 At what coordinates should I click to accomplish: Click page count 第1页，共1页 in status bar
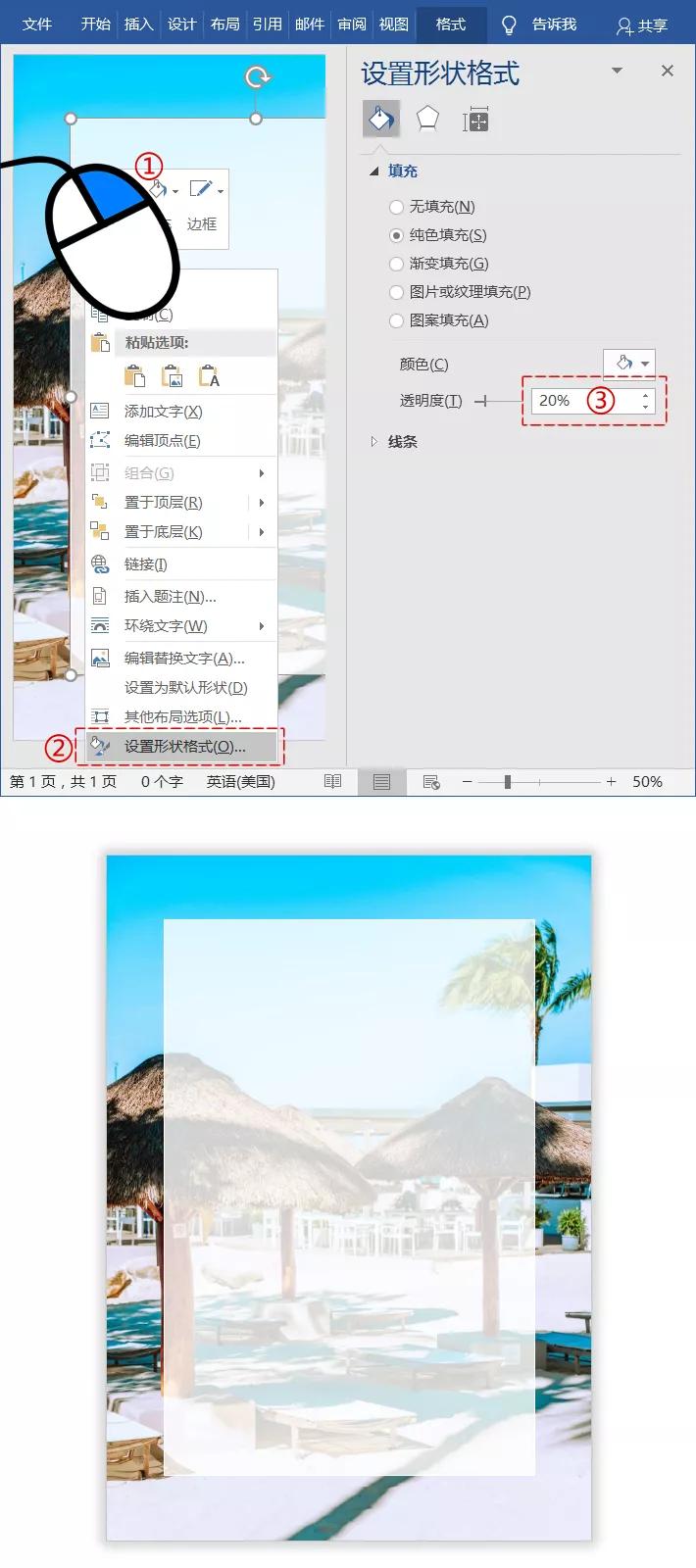click(63, 782)
